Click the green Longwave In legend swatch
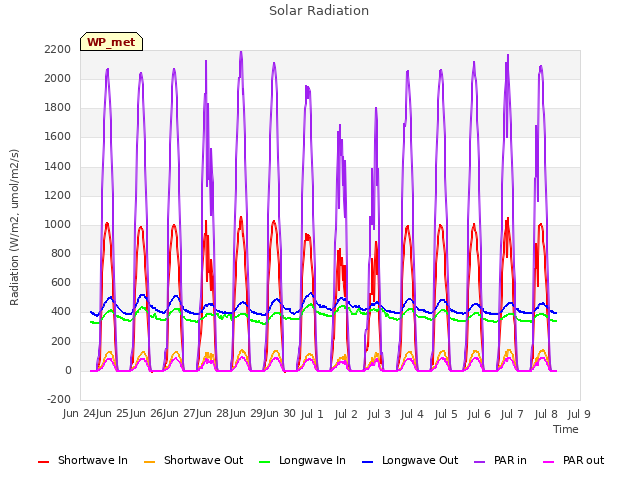 click(x=265, y=462)
